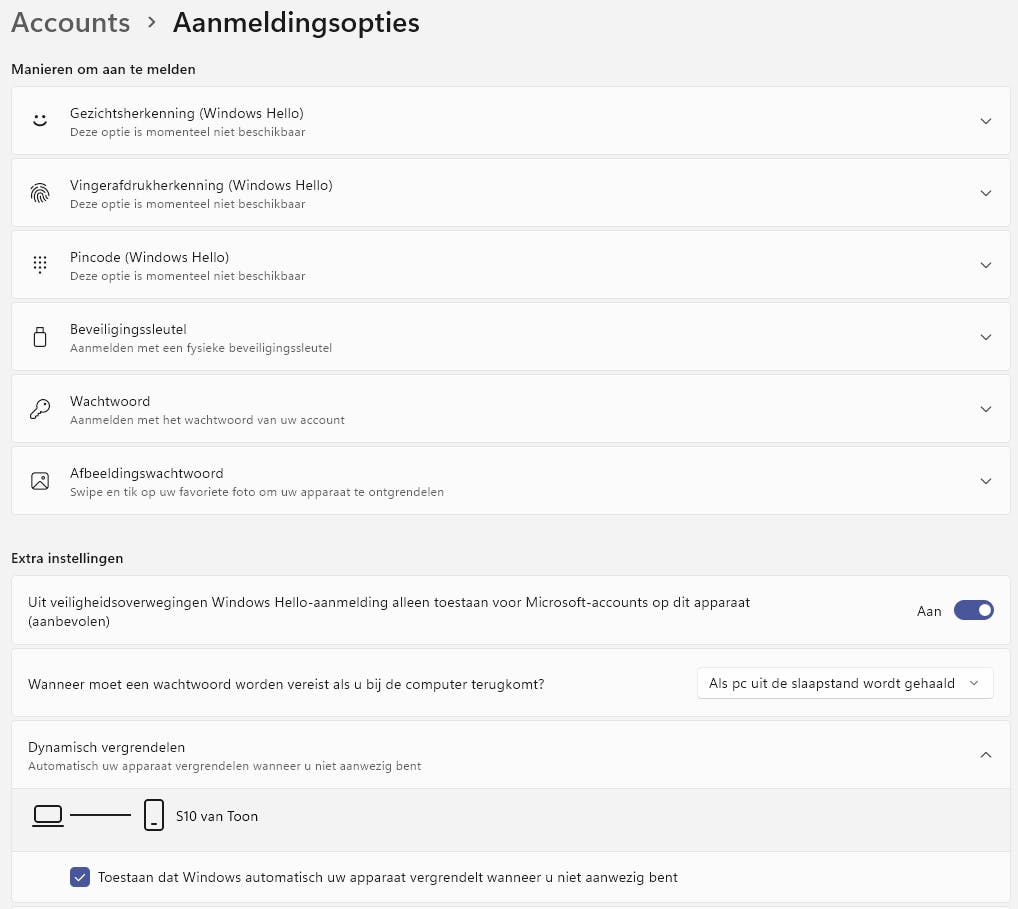
Task: Expand the Afbeeldingswachtwoord chevron
Action: (x=986, y=481)
